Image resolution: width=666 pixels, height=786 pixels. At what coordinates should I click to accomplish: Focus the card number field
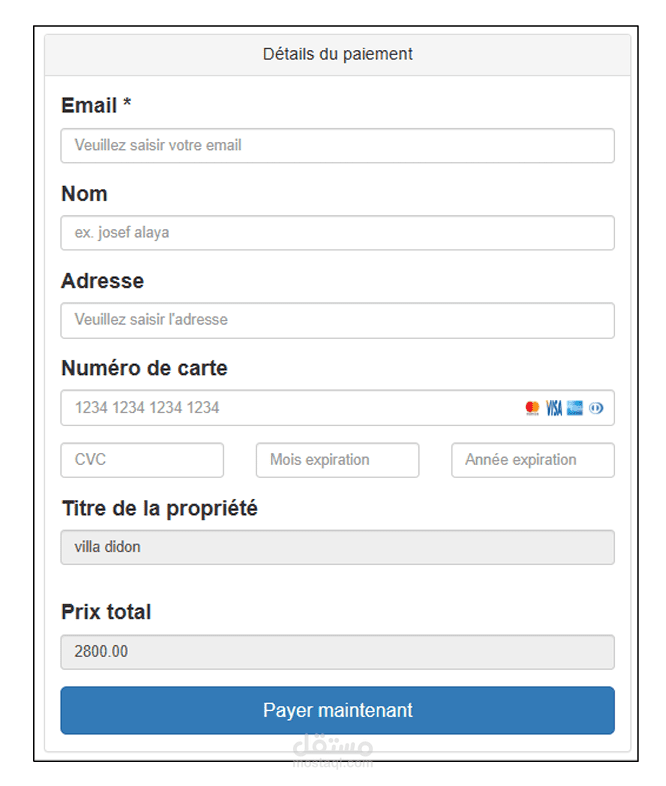290,408
